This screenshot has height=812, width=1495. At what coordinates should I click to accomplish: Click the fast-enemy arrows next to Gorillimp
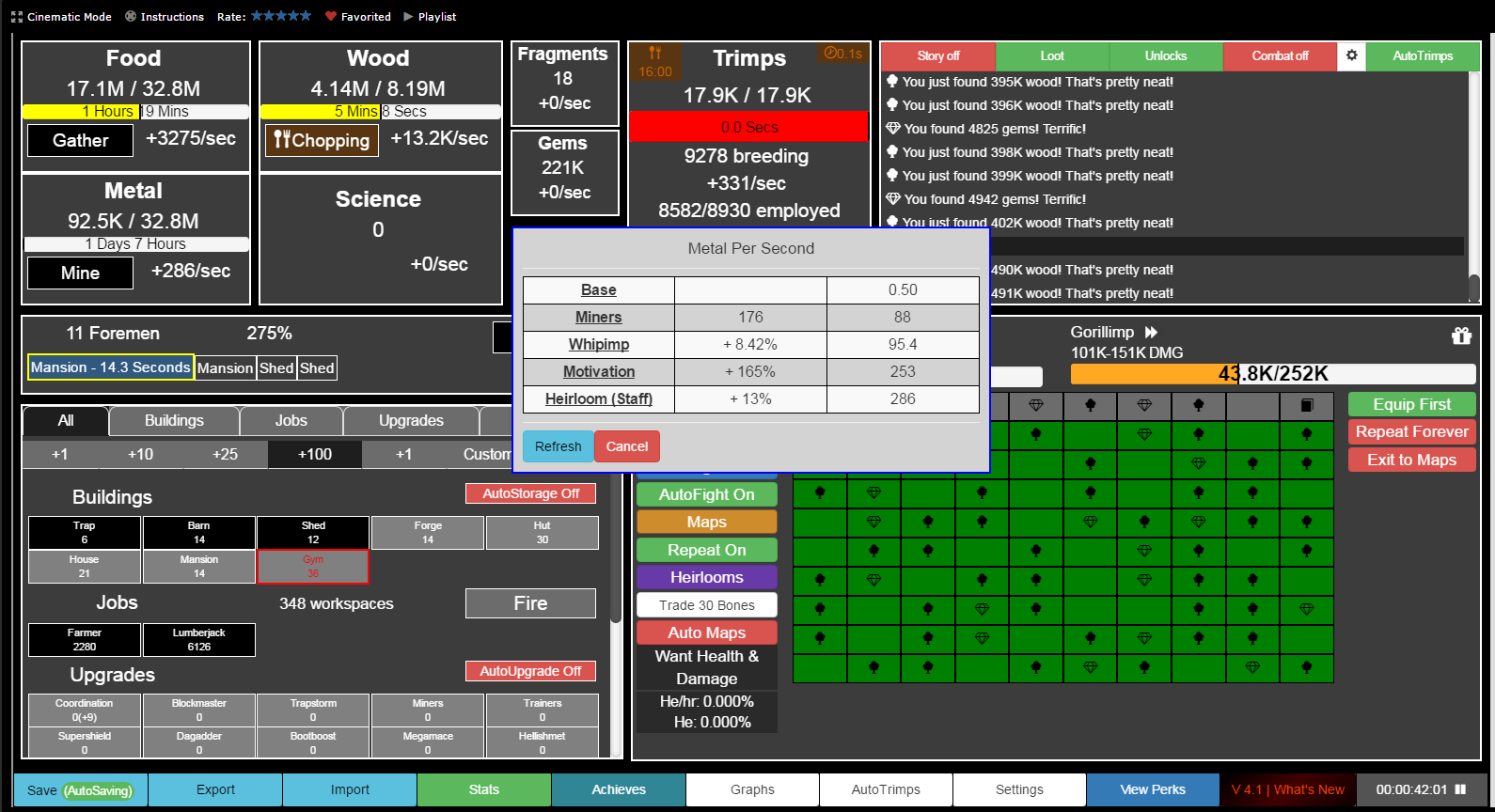tap(1151, 333)
